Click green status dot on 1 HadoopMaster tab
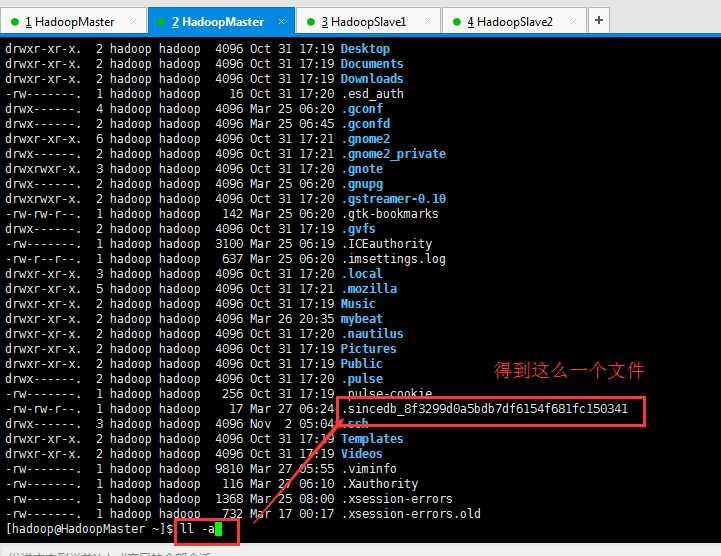The image size is (721, 556). click(15, 22)
